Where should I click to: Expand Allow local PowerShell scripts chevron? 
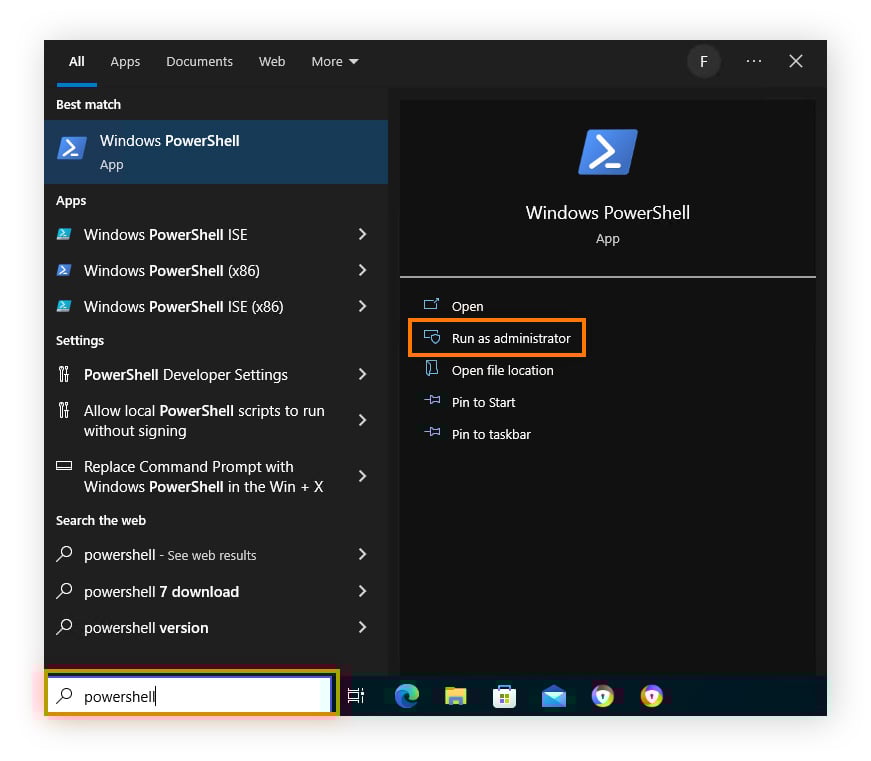[362, 420]
